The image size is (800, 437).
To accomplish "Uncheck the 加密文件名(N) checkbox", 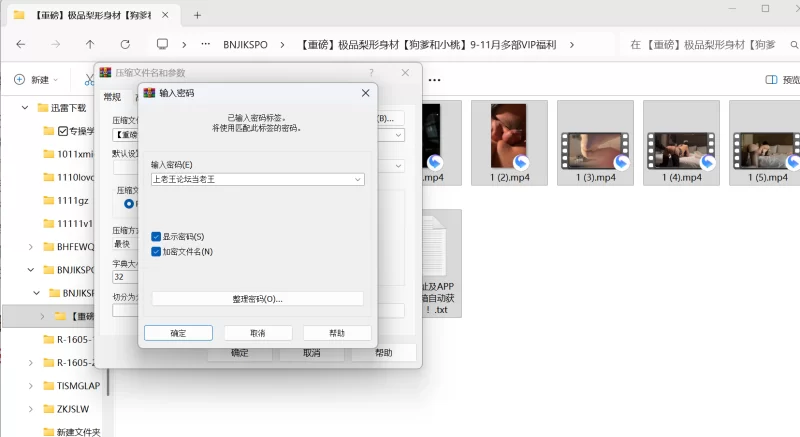I will pyautogui.click(x=156, y=252).
